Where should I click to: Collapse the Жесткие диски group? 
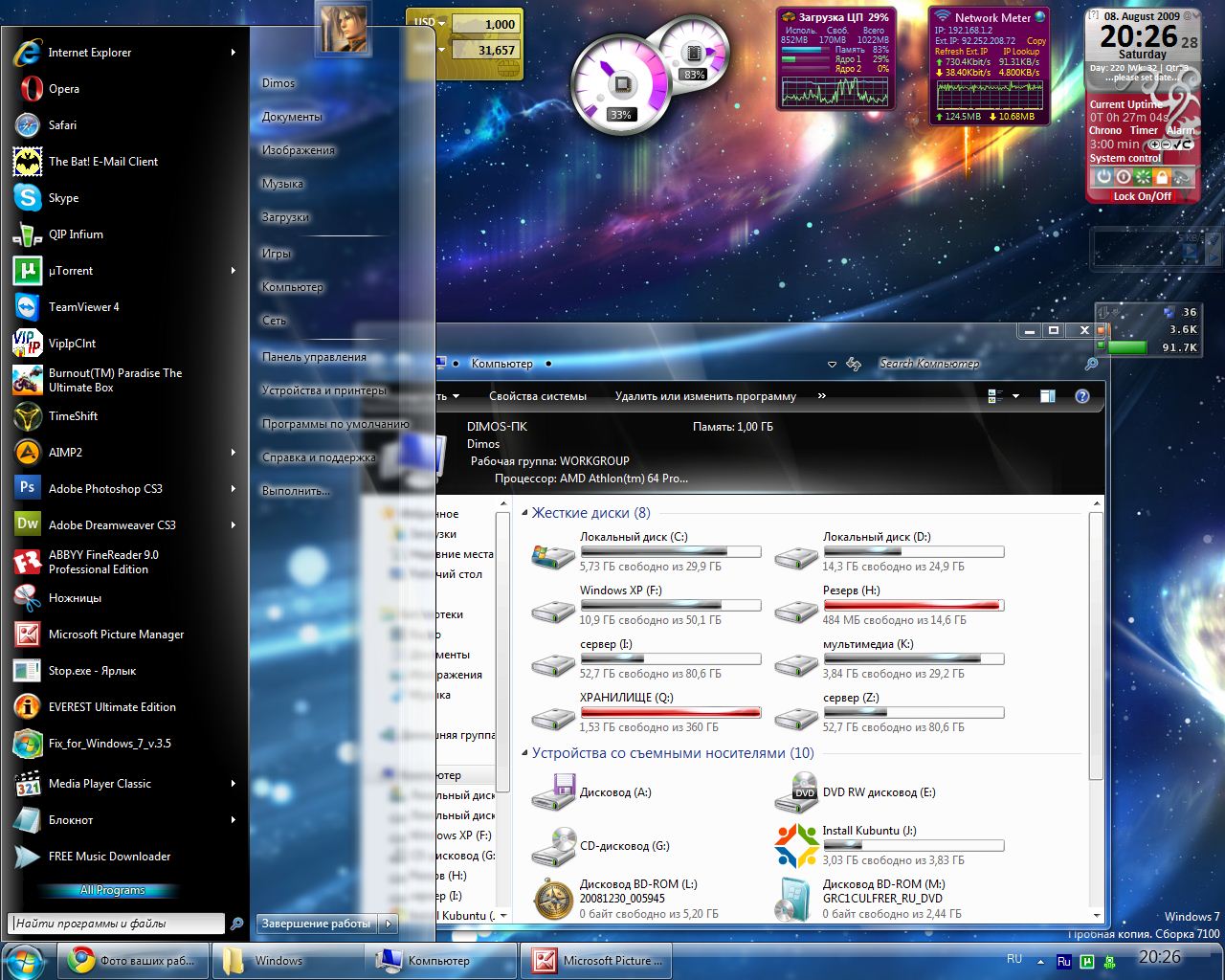(525, 514)
